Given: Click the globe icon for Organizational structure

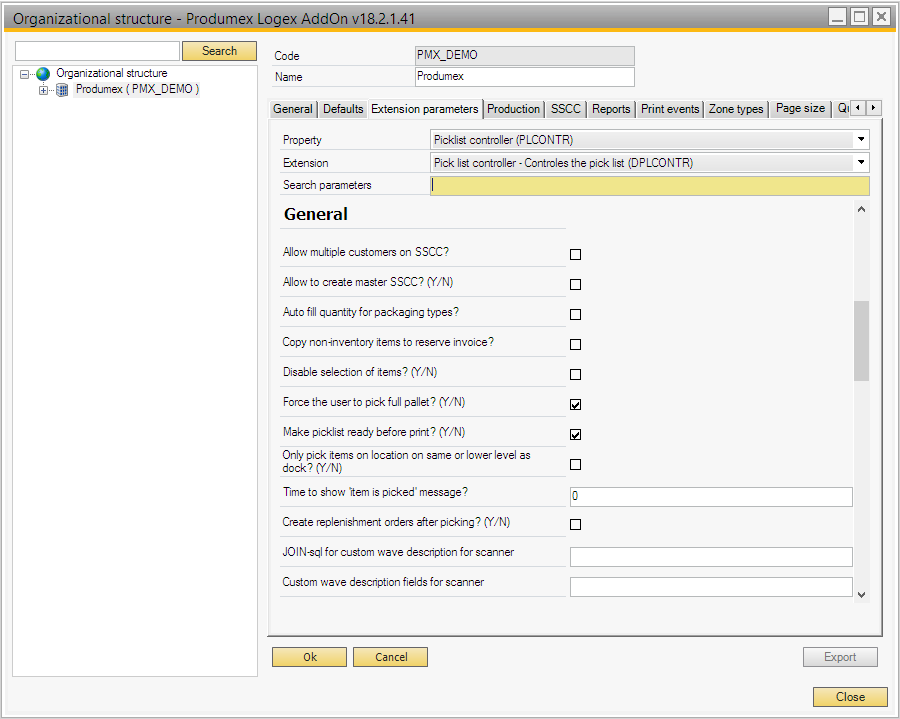Looking at the screenshot, I should click(x=42, y=73).
